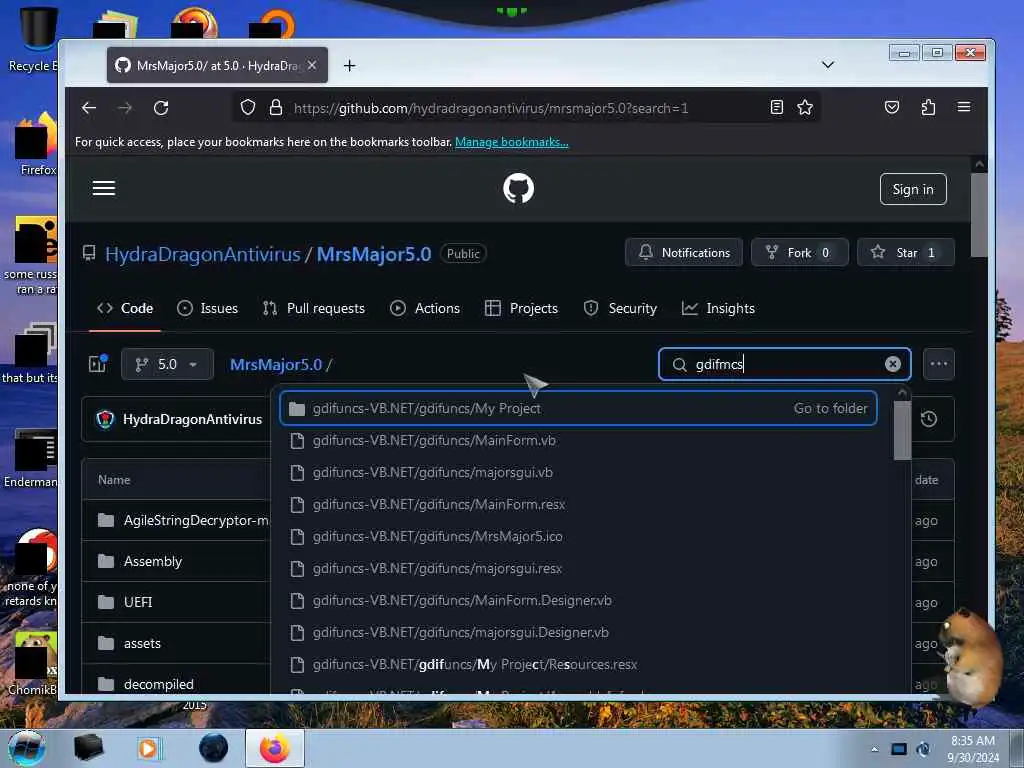Open the gdifuncs/majorsgui.vb result
Viewport: 1024px width, 768px height.
[578, 473]
